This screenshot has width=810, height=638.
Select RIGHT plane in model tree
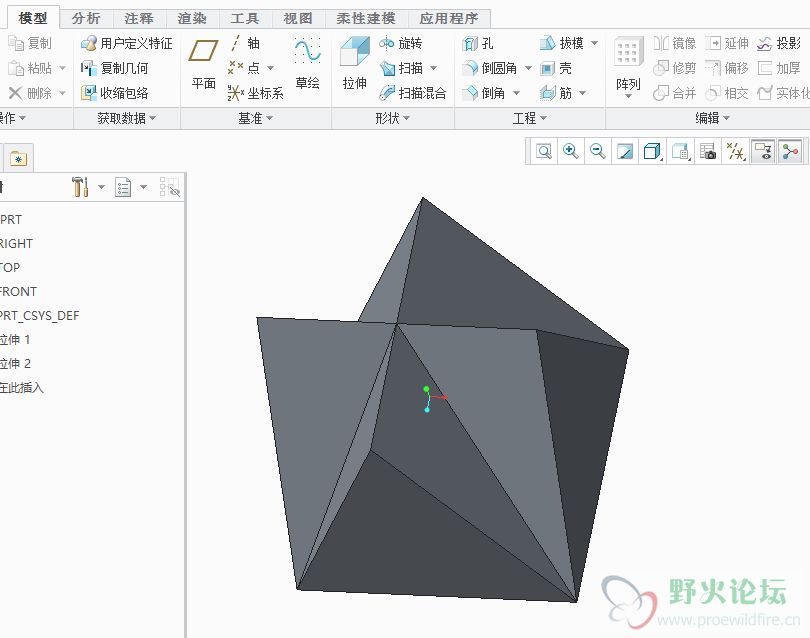(17, 243)
